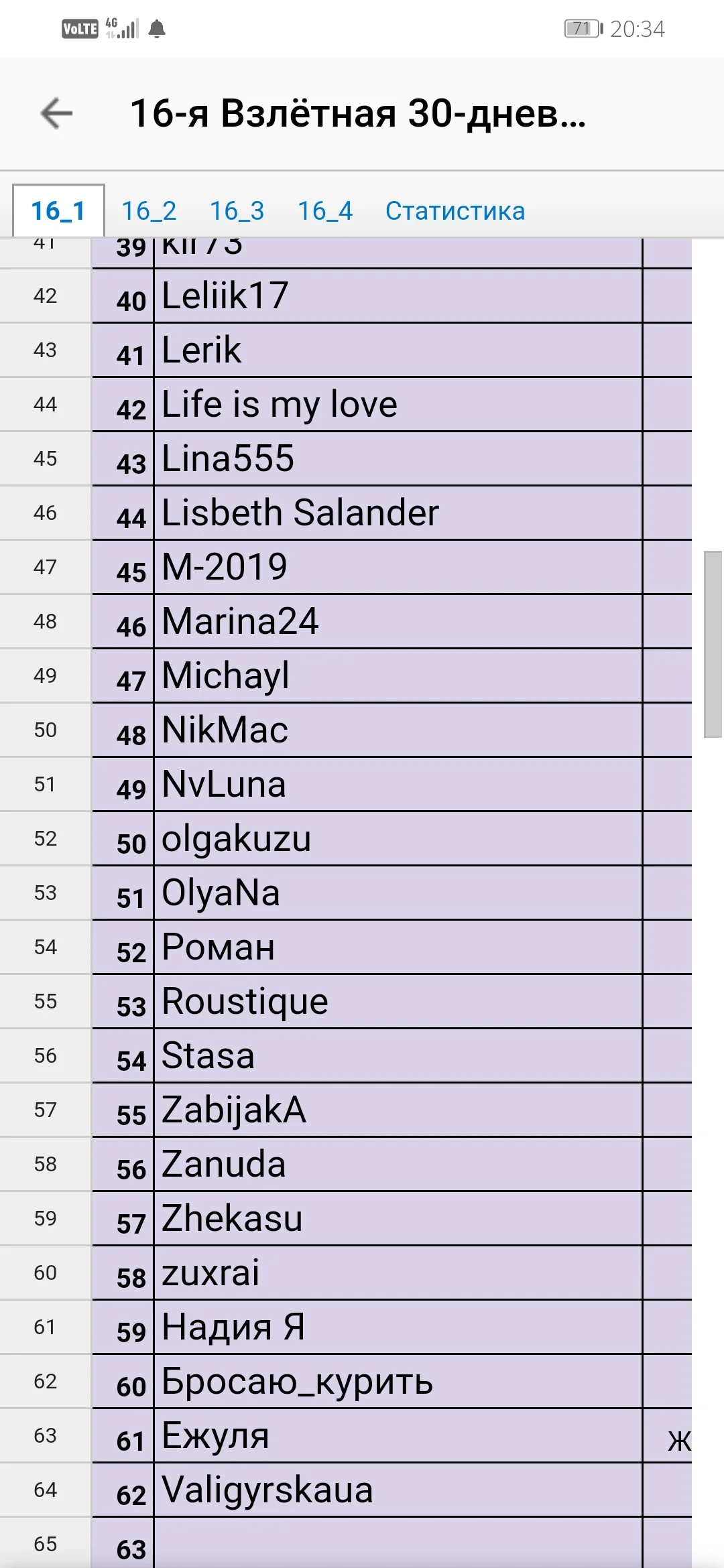Switch to the 16_2 tab

[x=148, y=210]
